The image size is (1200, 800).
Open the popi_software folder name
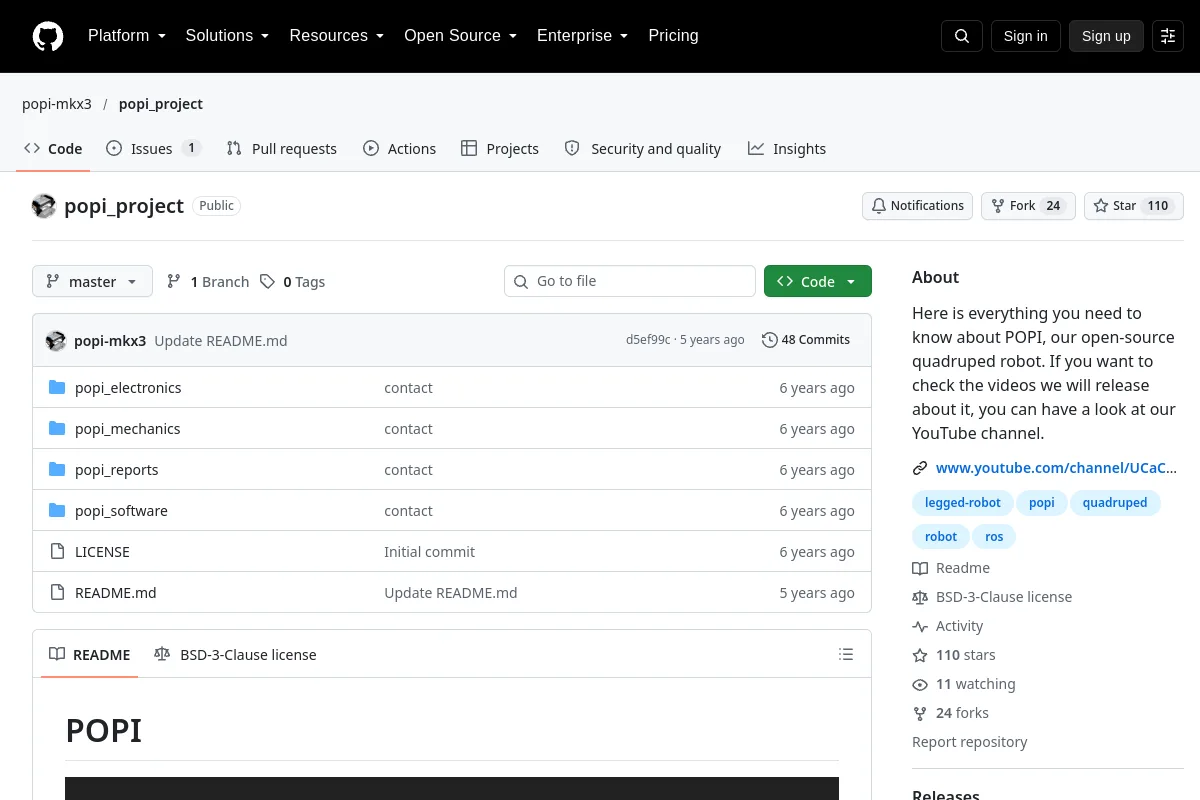[121, 511]
